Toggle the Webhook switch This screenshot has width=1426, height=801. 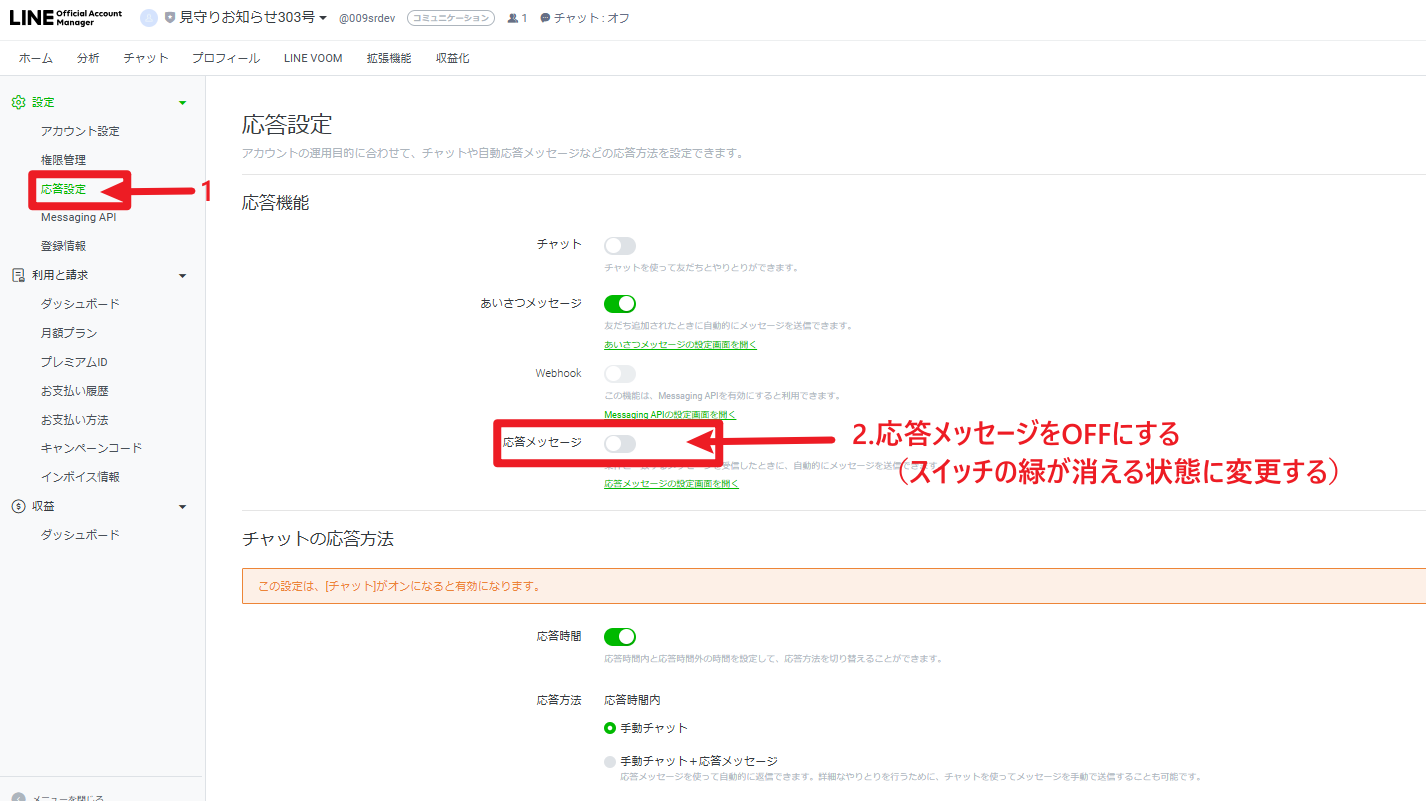[620, 374]
